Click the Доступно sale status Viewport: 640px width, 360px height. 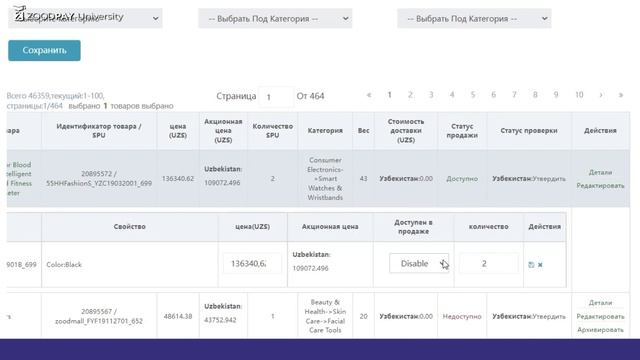pyautogui.click(x=462, y=179)
